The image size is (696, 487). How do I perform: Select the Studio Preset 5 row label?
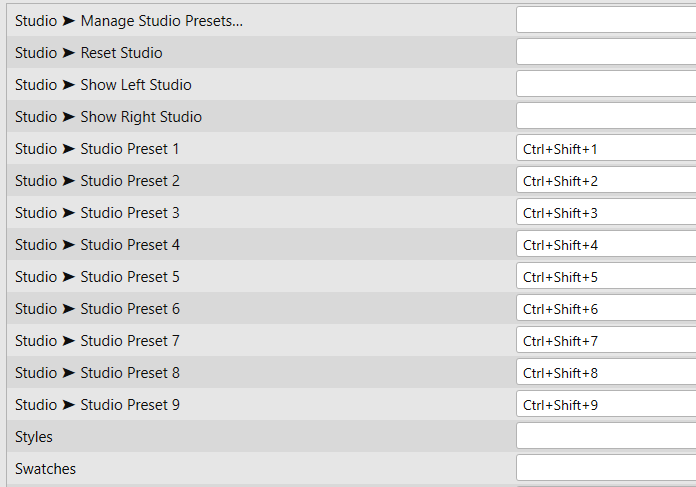tap(97, 277)
